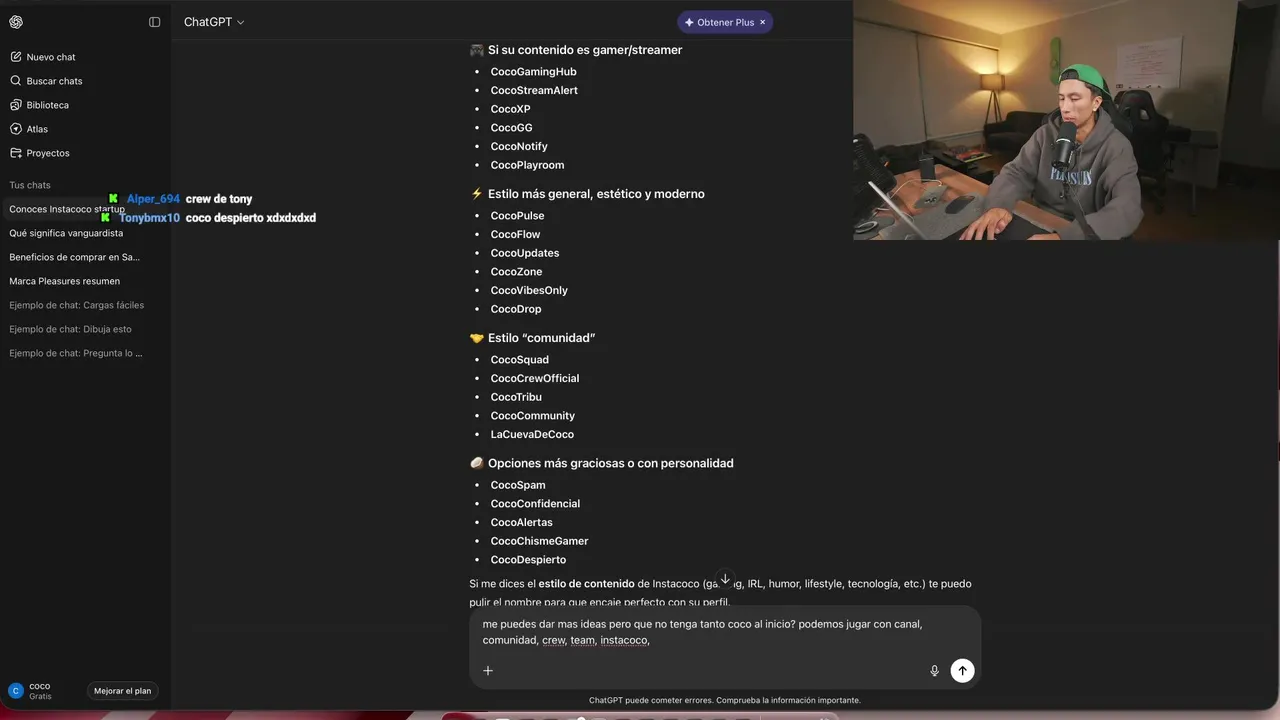Click the ChatGPT logo icon
Viewport: 1280px width, 720px height.
(x=16, y=22)
